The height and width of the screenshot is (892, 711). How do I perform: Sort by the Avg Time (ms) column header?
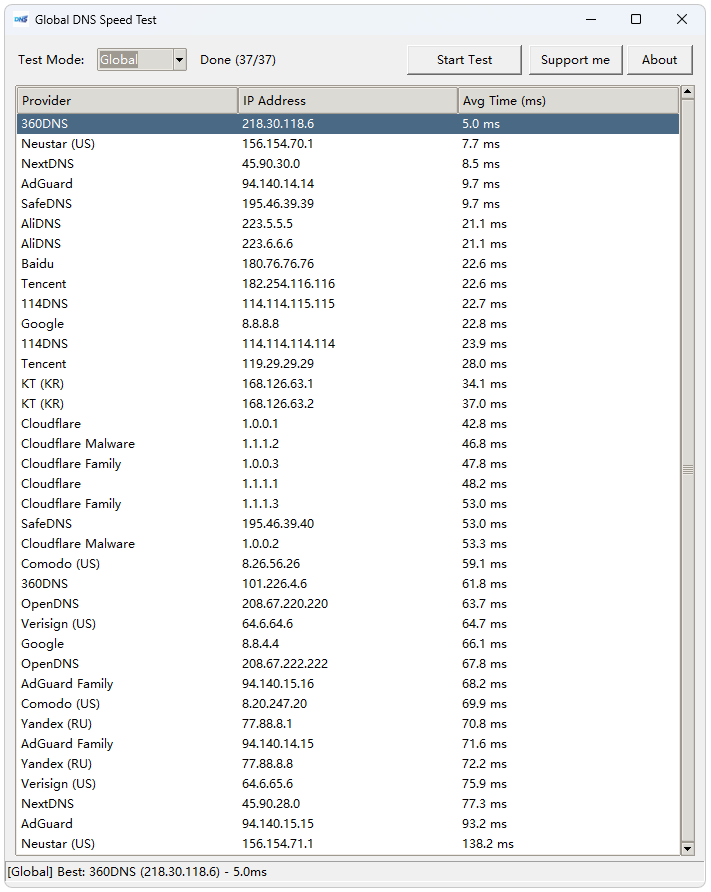click(568, 101)
